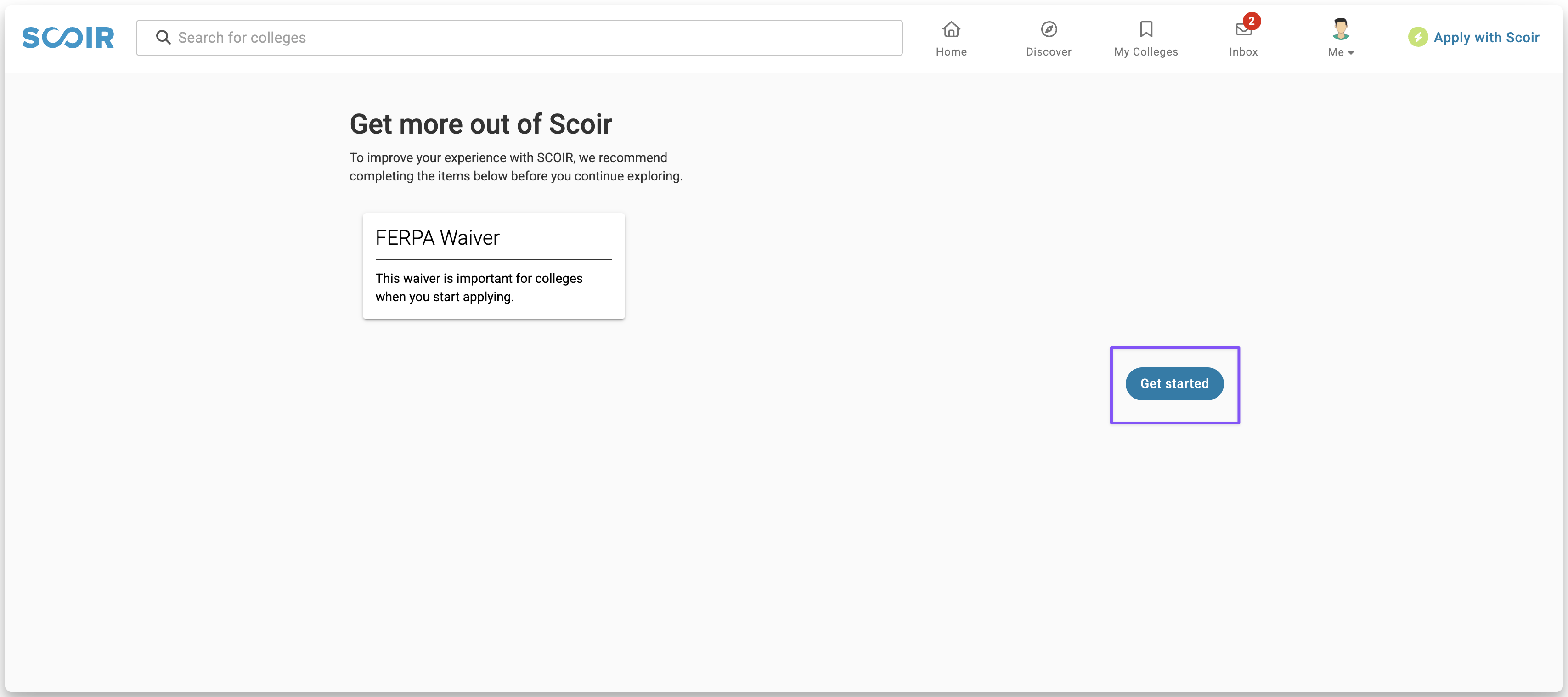Expand the Me dropdown arrow
1568x697 pixels.
pyautogui.click(x=1351, y=53)
